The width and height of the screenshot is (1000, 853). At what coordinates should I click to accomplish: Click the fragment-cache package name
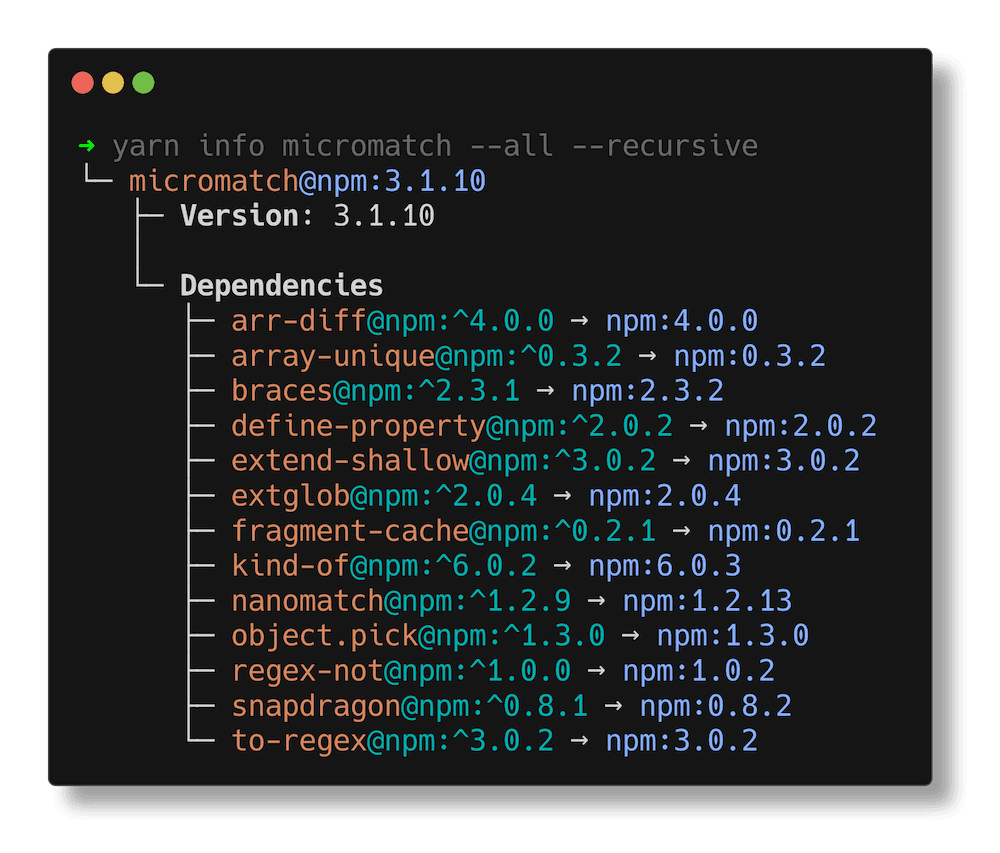click(x=349, y=531)
